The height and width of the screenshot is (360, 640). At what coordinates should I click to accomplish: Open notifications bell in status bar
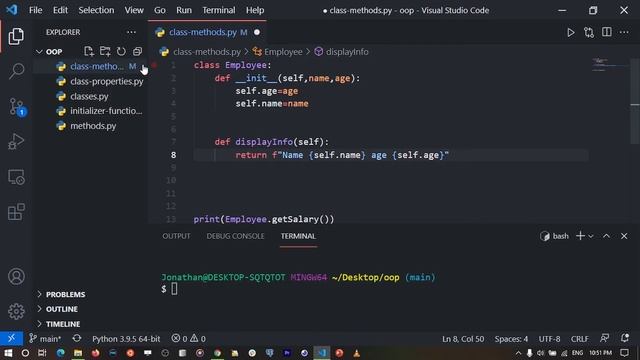tap(624, 338)
